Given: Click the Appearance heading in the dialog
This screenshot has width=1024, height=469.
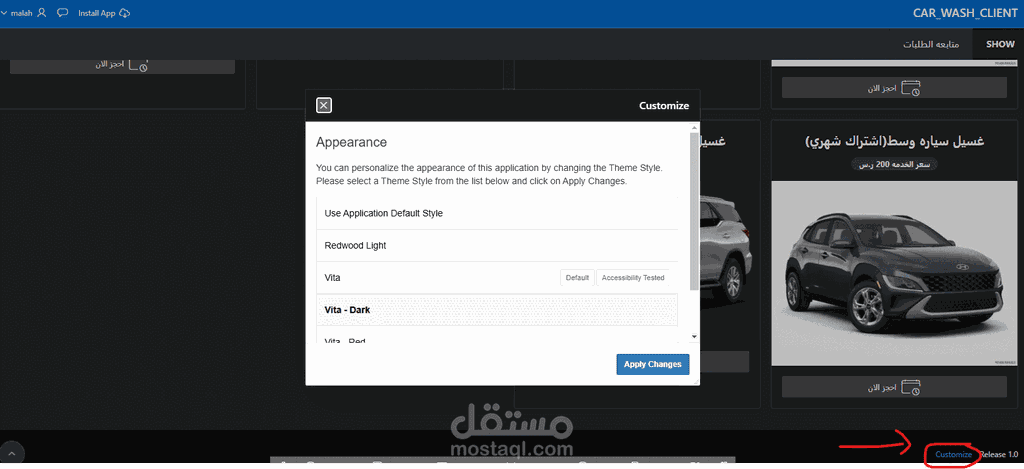Looking at the screenshot, I should point(351,142).
